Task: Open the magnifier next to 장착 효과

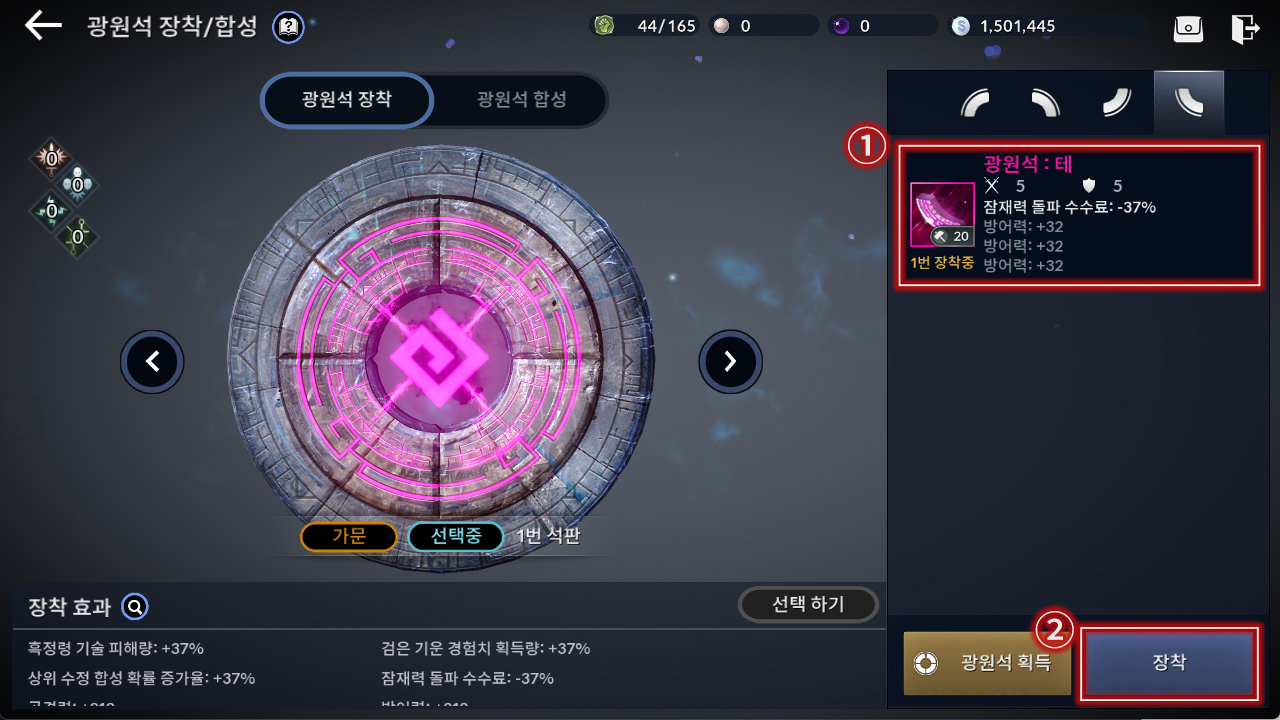Action: [135, 606]
